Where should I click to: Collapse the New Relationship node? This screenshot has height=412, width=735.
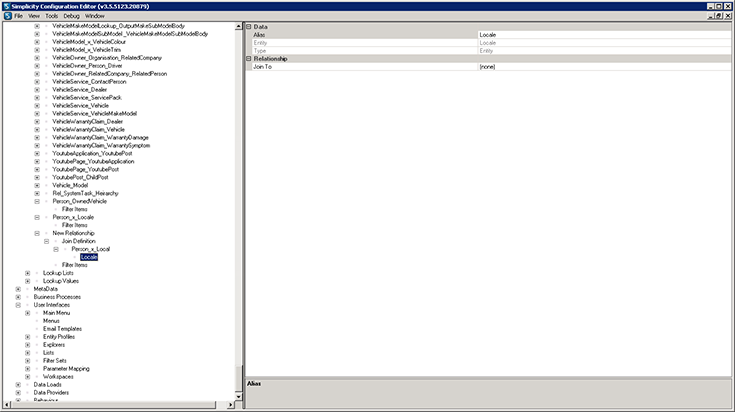point(37,233)
